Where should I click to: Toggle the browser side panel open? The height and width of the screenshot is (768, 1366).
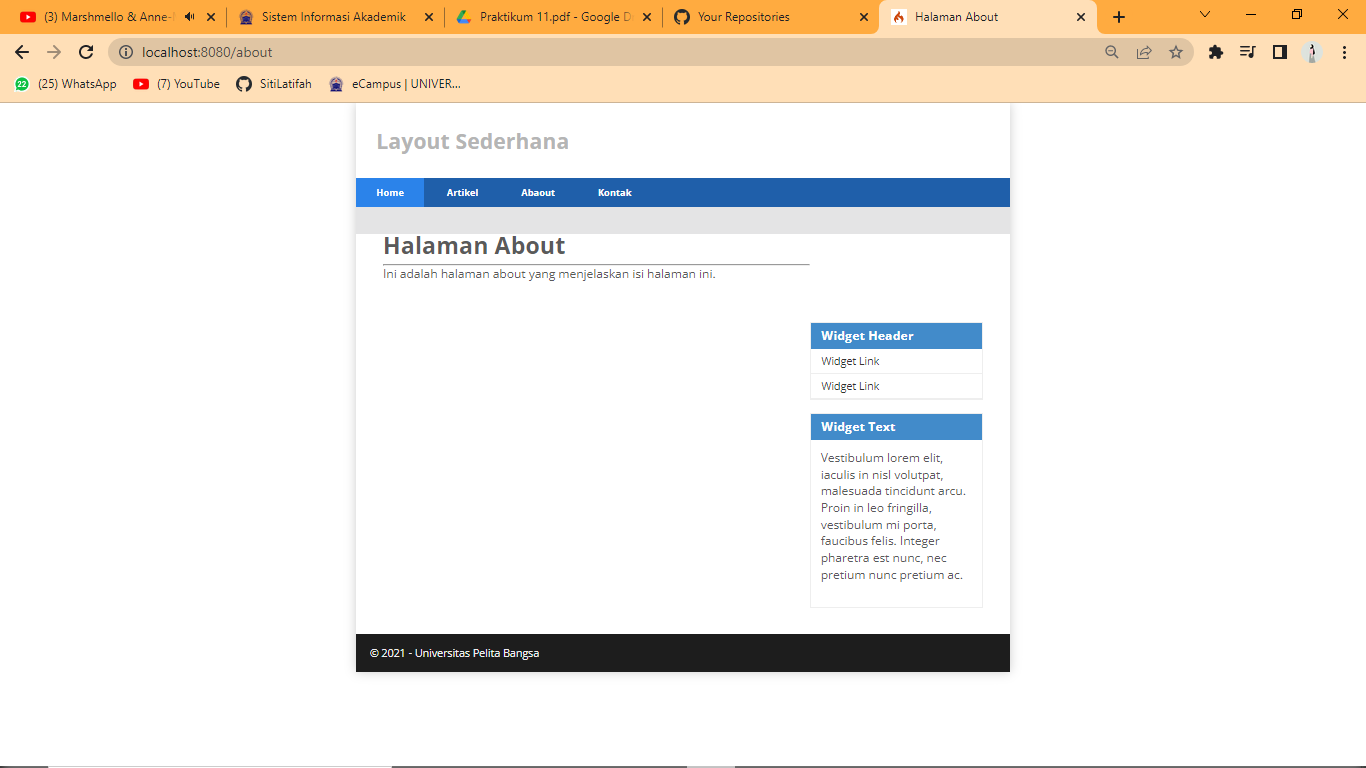[x=1279, y=52]
